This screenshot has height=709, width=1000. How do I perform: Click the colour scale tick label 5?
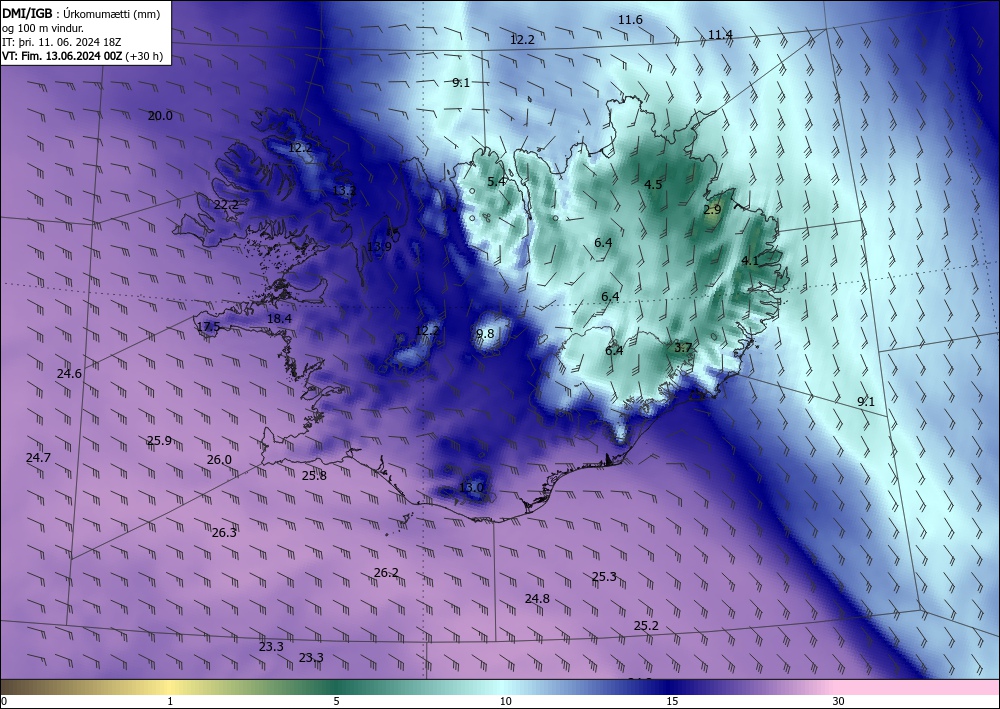tap(336, 701)
